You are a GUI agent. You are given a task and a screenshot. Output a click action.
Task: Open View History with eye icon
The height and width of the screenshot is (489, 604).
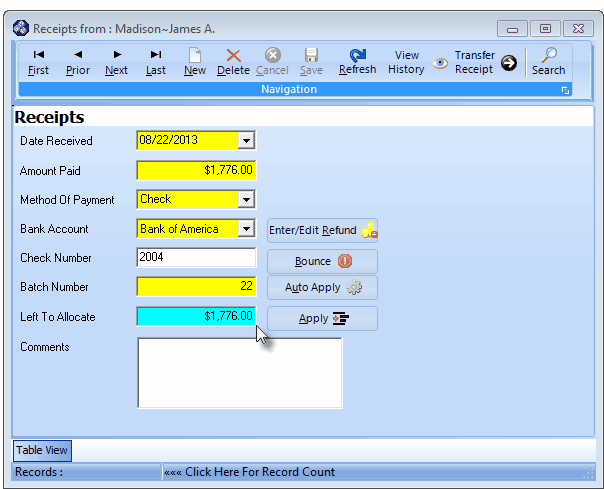point(418,62)
